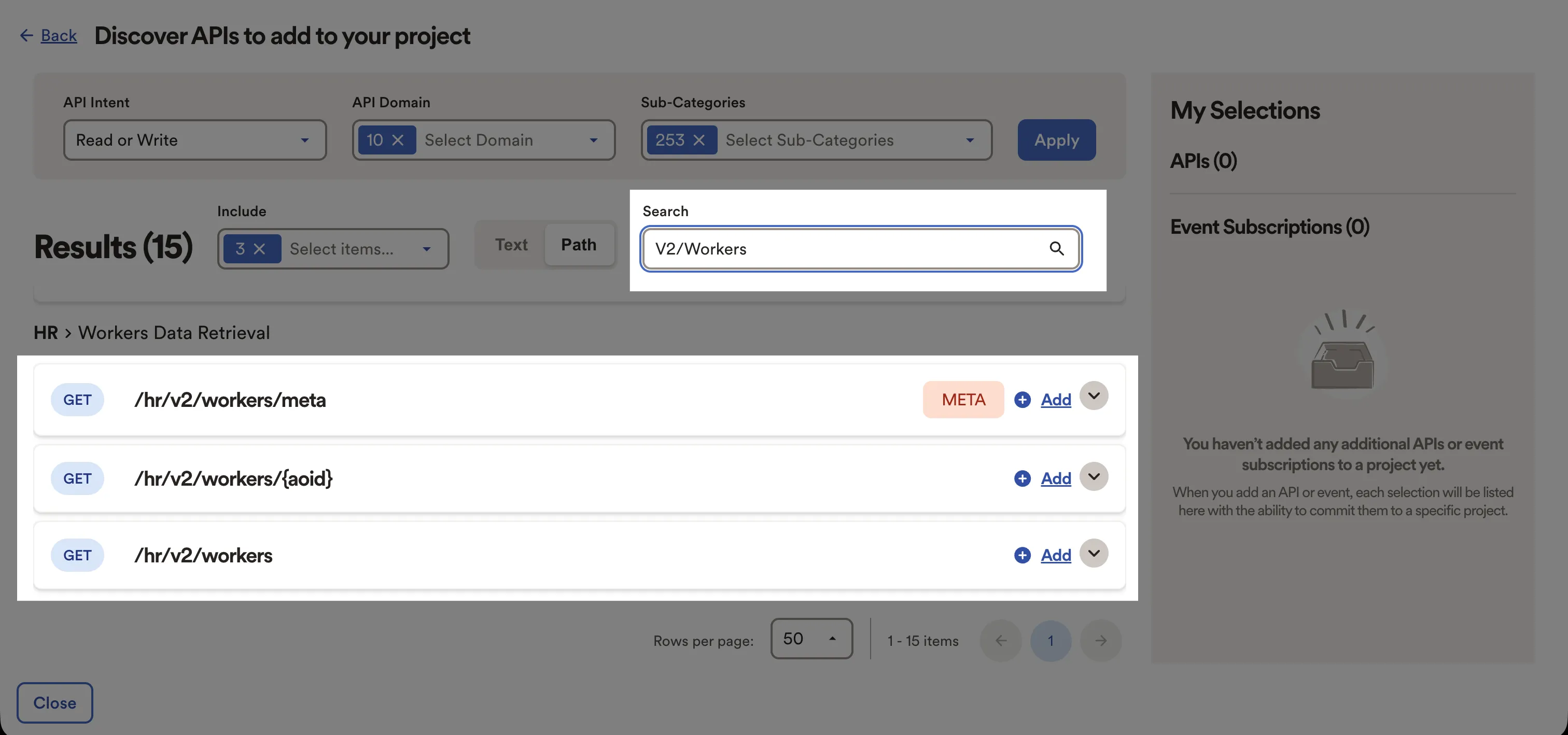
Task: Apply the selected filters
Action: pyautogui.click(x=1057, y=140)
